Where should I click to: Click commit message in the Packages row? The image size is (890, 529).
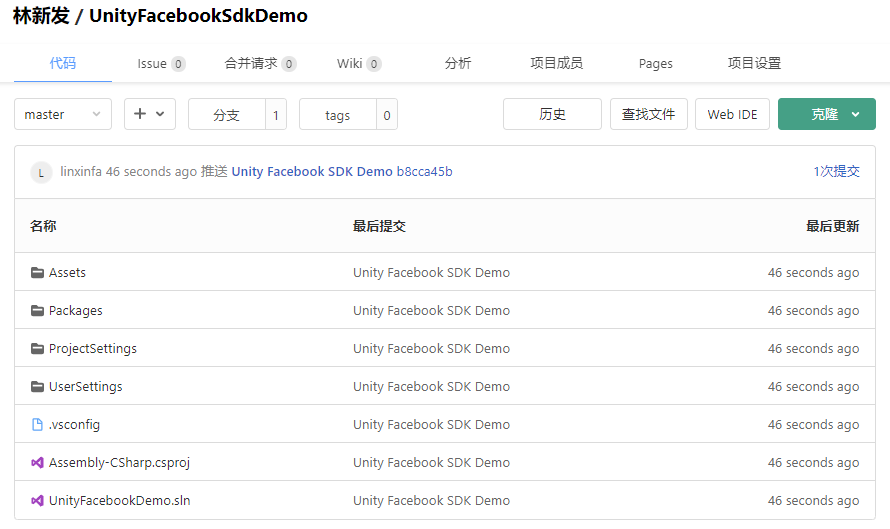431,311
